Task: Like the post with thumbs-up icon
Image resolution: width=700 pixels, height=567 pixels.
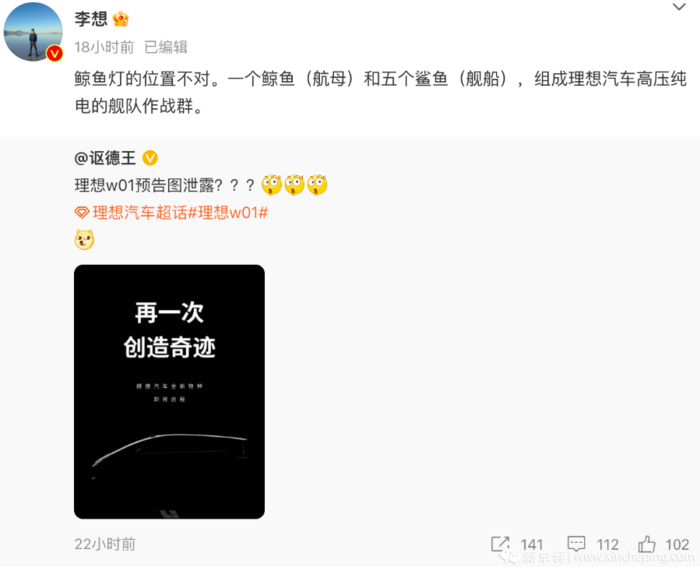Action: point(646,544)
